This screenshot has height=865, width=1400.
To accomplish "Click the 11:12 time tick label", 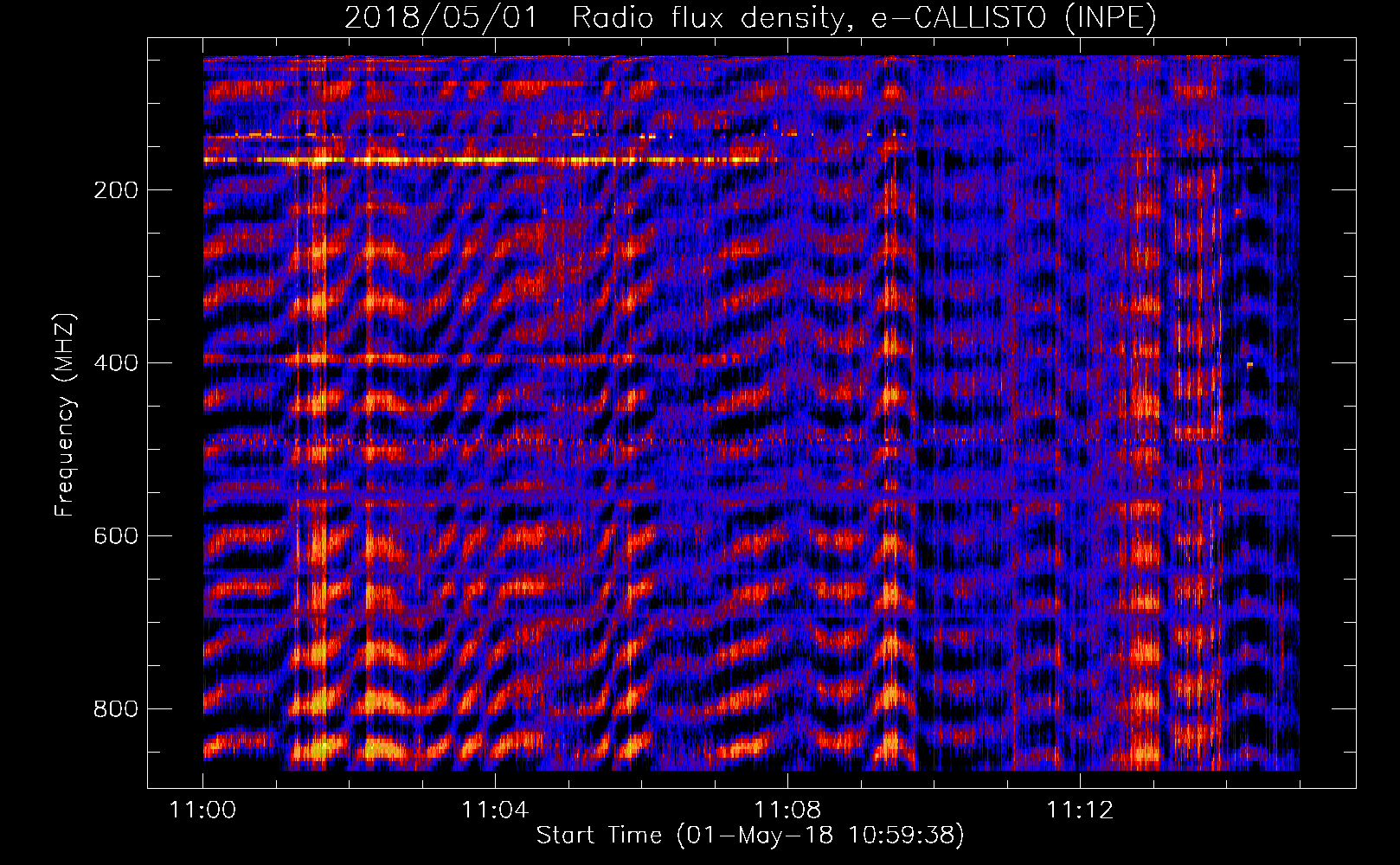I will [1080, 811].
